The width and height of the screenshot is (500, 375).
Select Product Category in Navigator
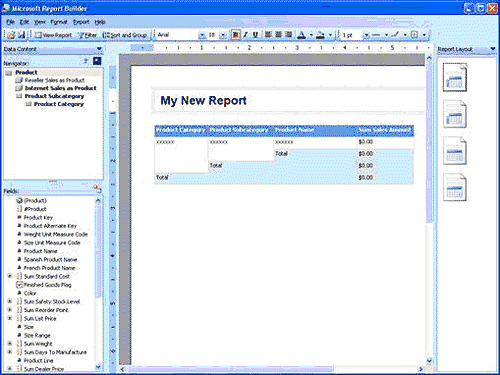[59, 104]
